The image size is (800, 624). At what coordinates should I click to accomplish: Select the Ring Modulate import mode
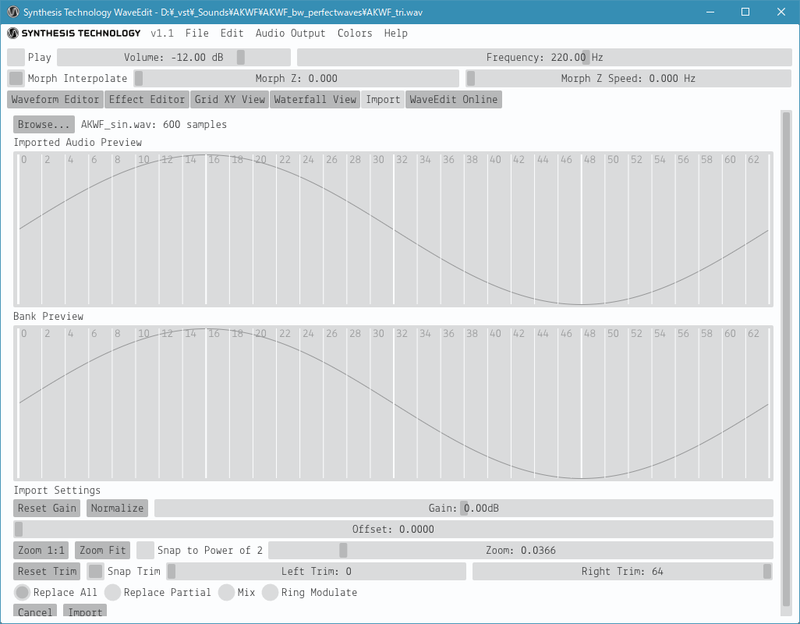[269, 592]
